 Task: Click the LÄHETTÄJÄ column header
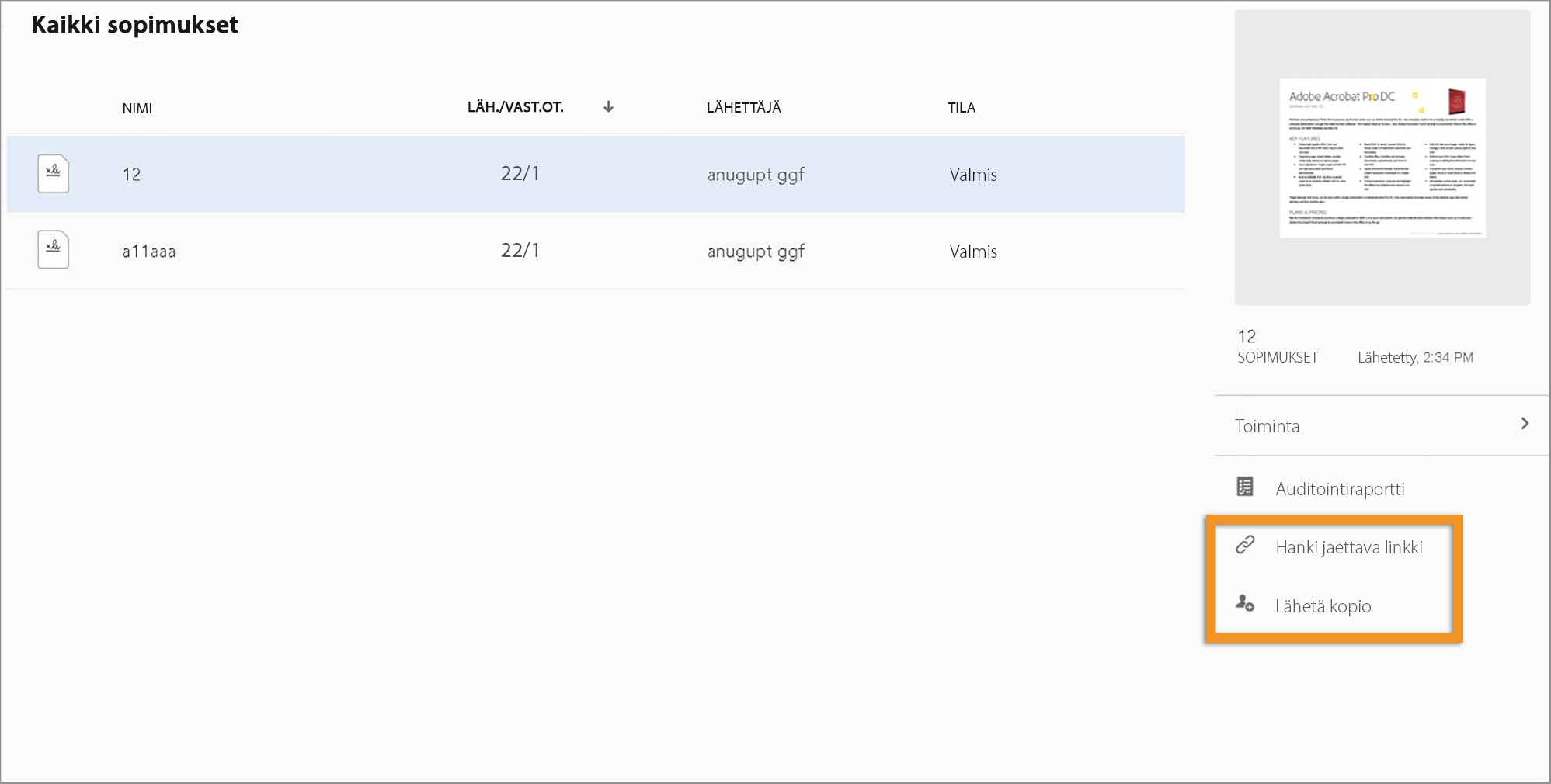click(743, 108)
